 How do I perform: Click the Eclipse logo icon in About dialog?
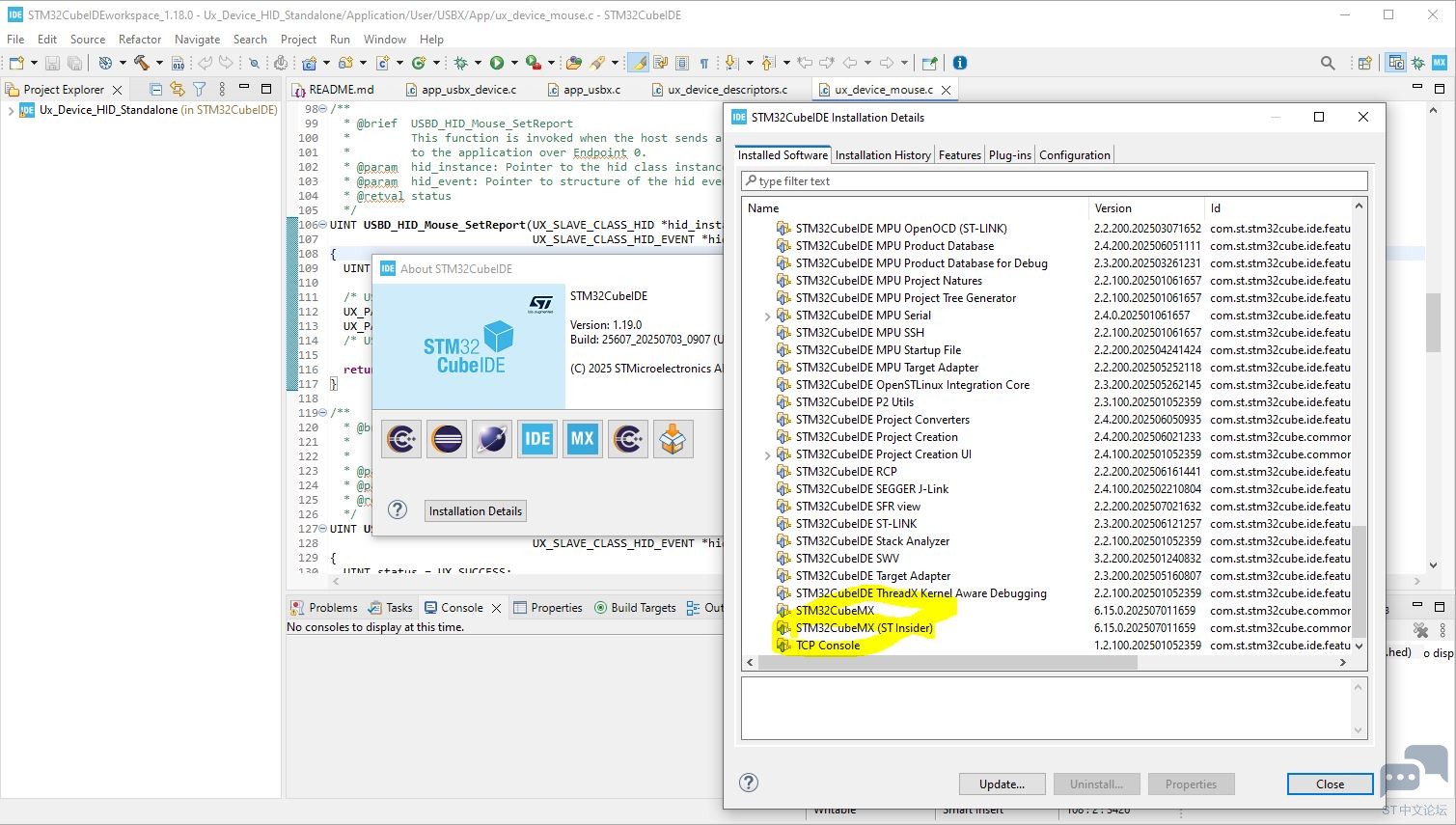(447, 439)
